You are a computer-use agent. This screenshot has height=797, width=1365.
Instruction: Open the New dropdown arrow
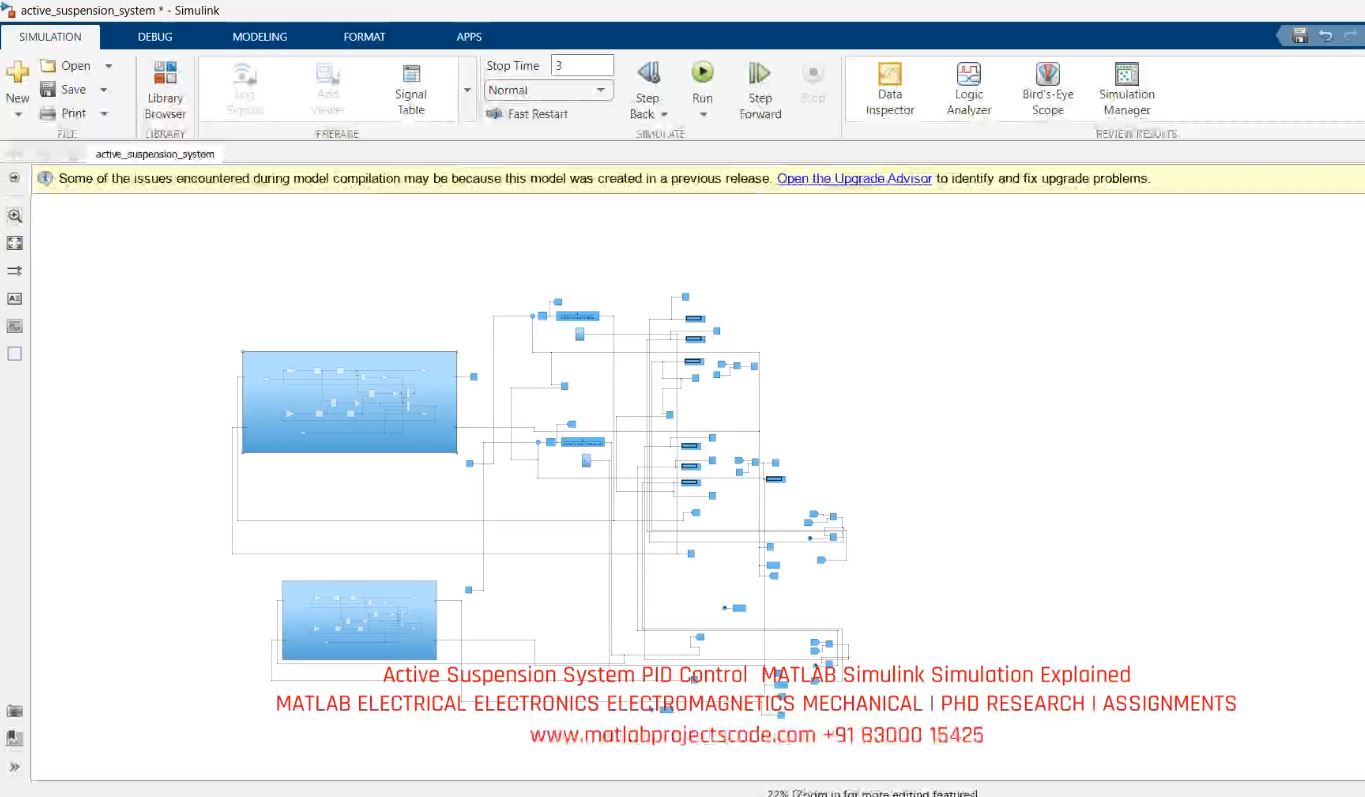pyautogui.click(x=17, y=114)
